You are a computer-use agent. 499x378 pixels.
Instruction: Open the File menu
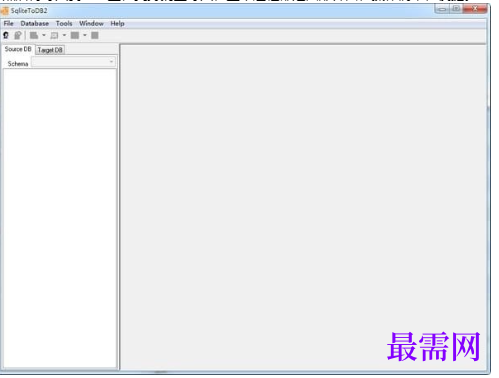pos(9,23)
